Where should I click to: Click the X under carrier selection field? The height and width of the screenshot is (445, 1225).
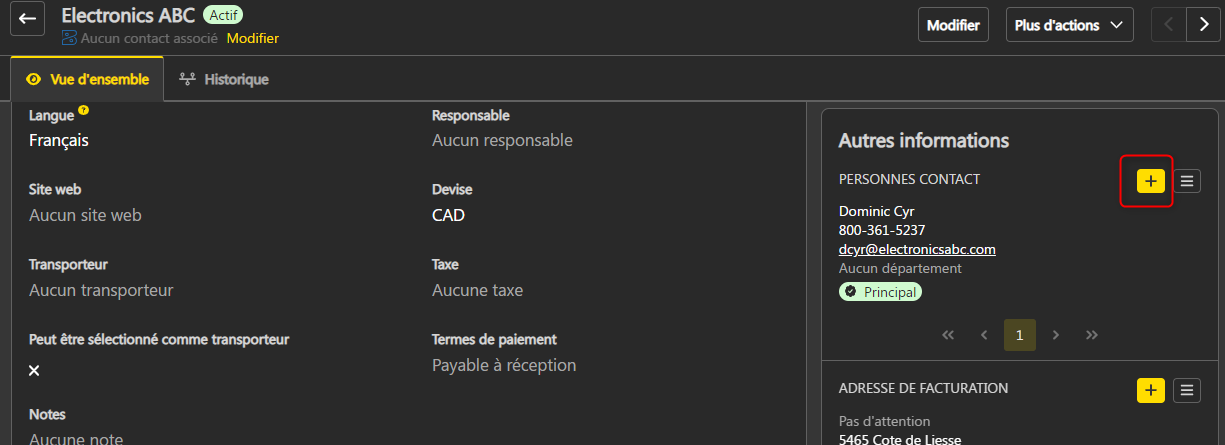34,371
